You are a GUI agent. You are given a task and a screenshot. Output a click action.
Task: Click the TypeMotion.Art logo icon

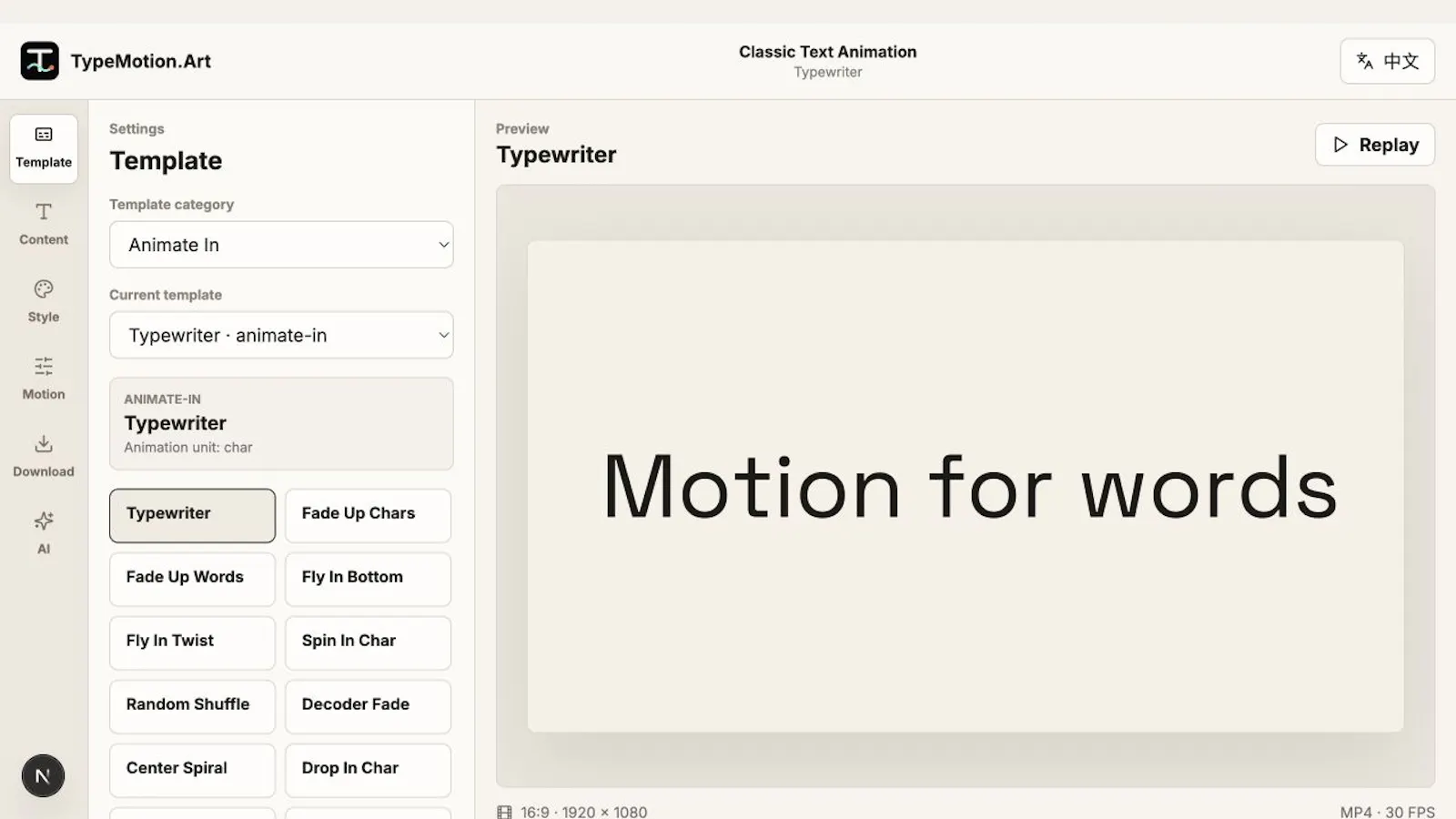39,61
